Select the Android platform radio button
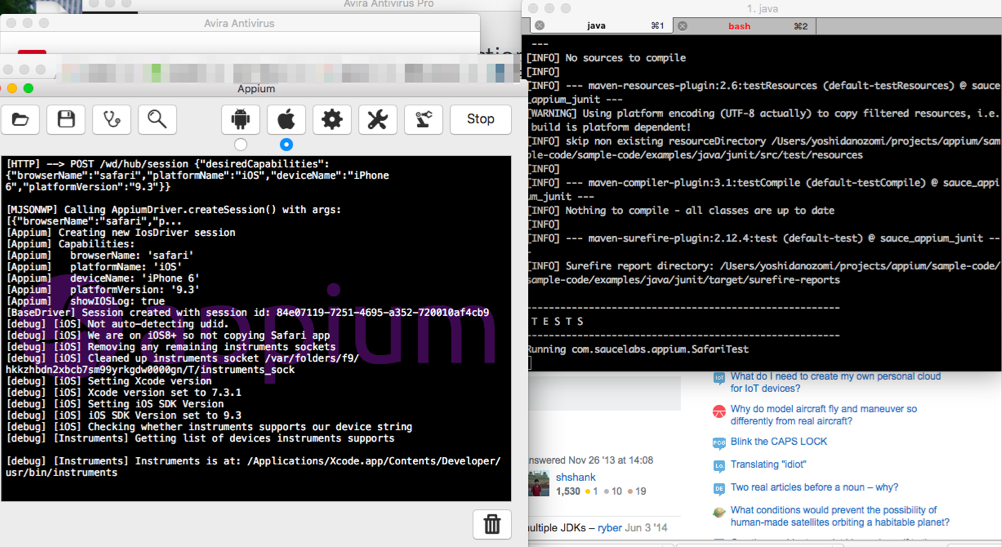This screenshot has height=547, width=1002. (x=240, y=144)
